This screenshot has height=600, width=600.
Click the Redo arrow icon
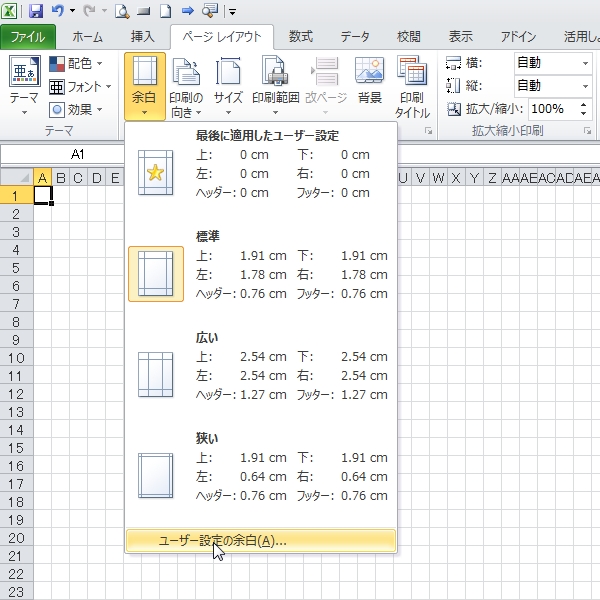tap(89, 11)
